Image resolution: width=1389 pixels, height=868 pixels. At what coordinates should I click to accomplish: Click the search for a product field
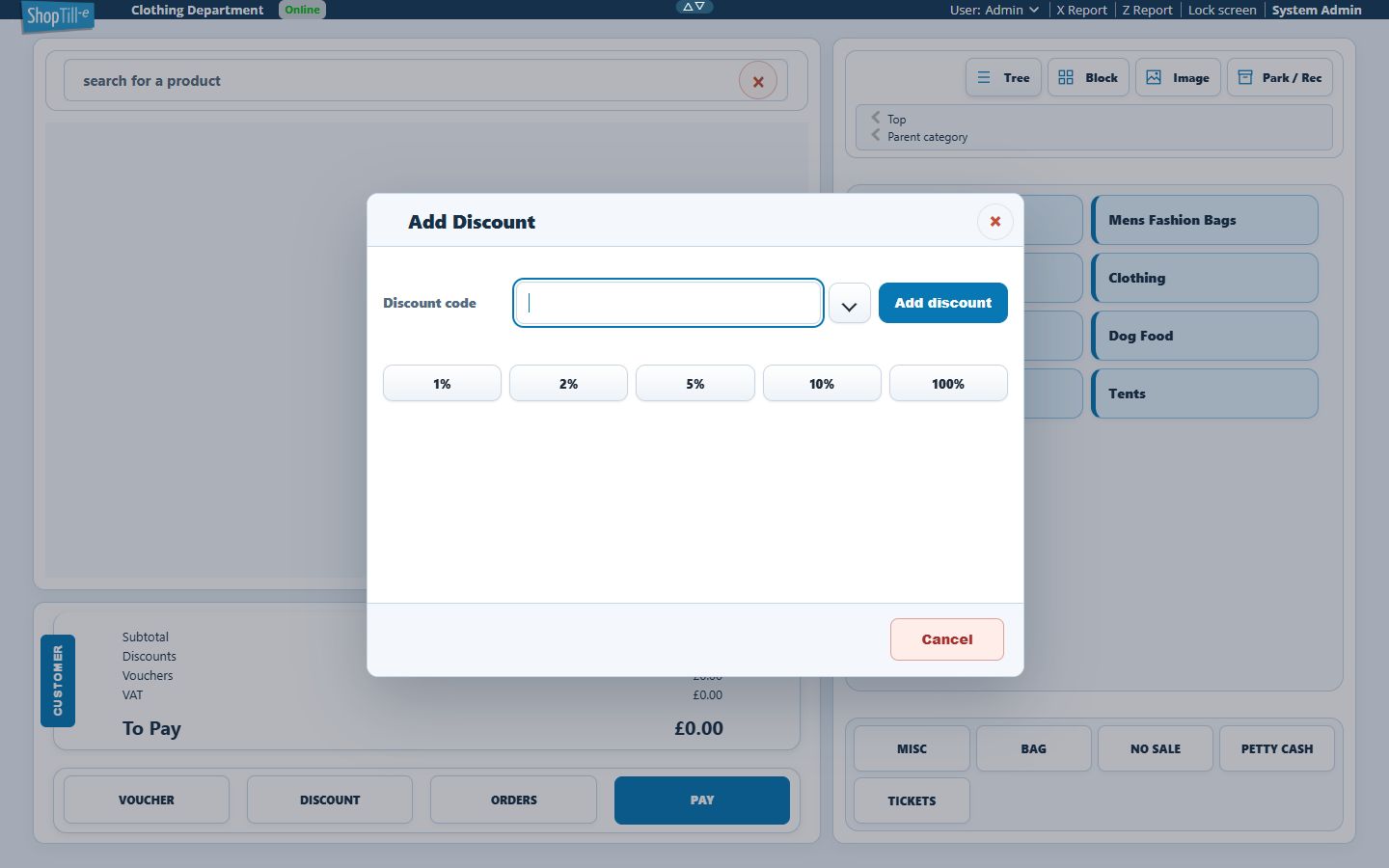(x=425, y=81)
